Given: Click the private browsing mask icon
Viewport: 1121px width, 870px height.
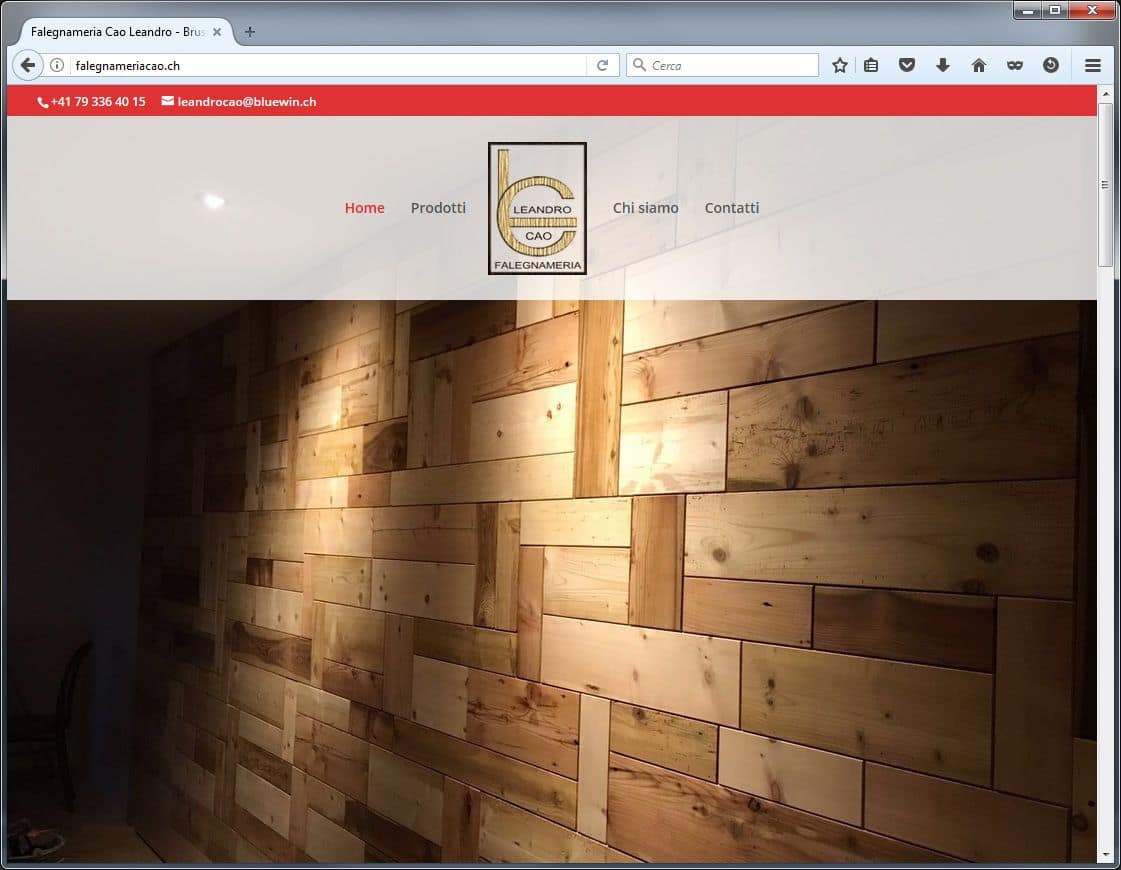Looking at the screenshot, I should point(1014,65).
